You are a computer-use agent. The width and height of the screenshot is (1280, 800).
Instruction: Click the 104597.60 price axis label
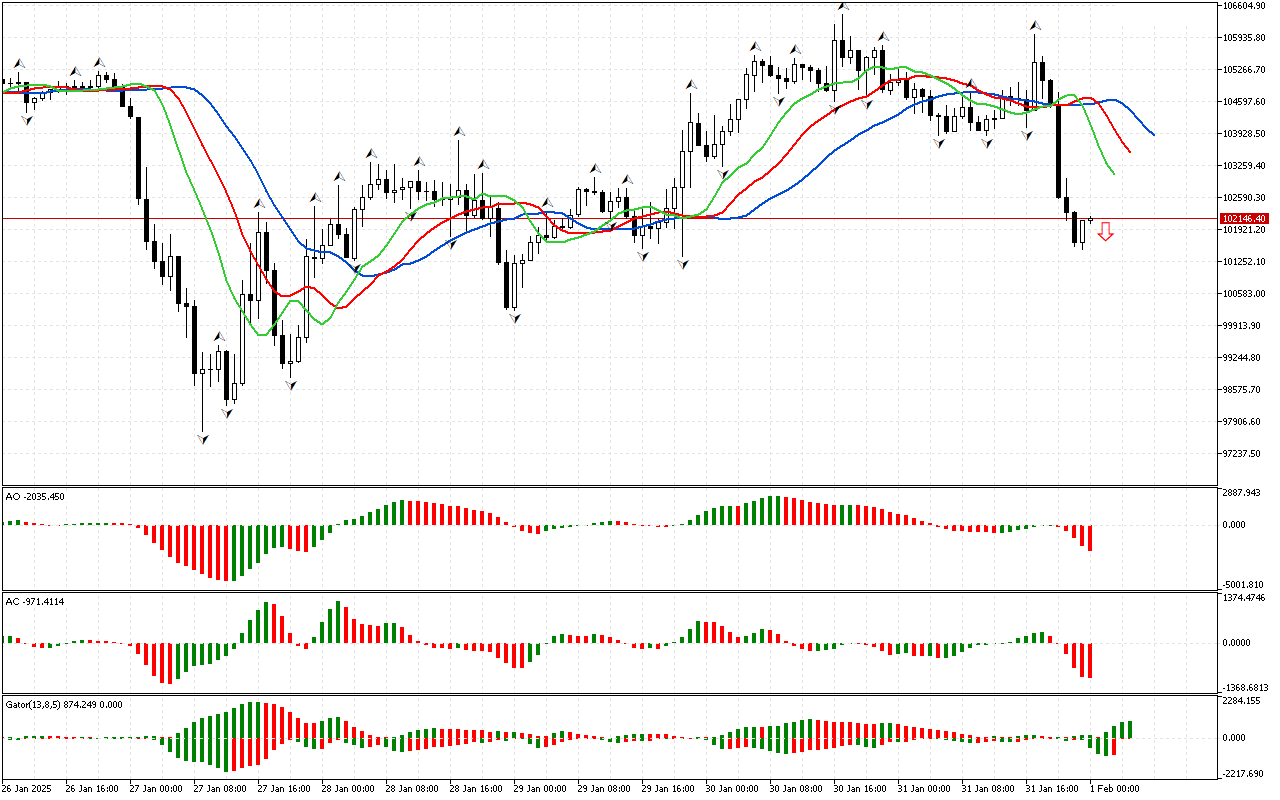click(1244, 102)
